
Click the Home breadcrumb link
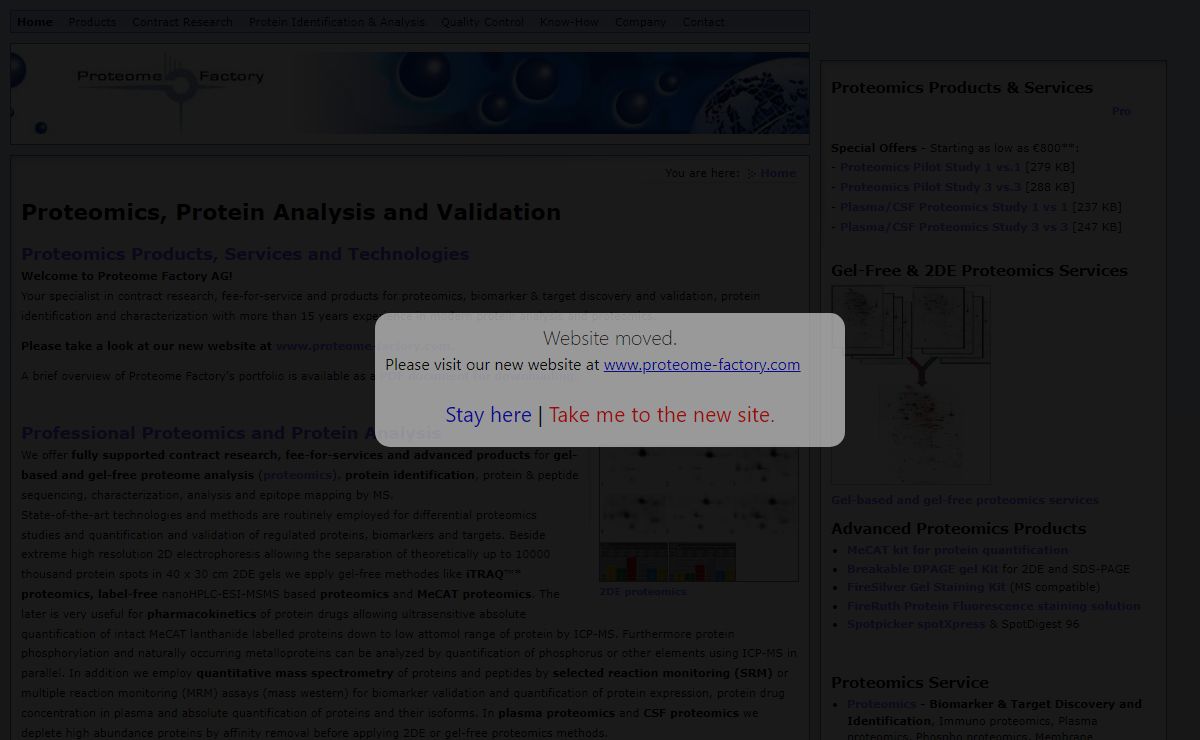click(x=778, y=173)
